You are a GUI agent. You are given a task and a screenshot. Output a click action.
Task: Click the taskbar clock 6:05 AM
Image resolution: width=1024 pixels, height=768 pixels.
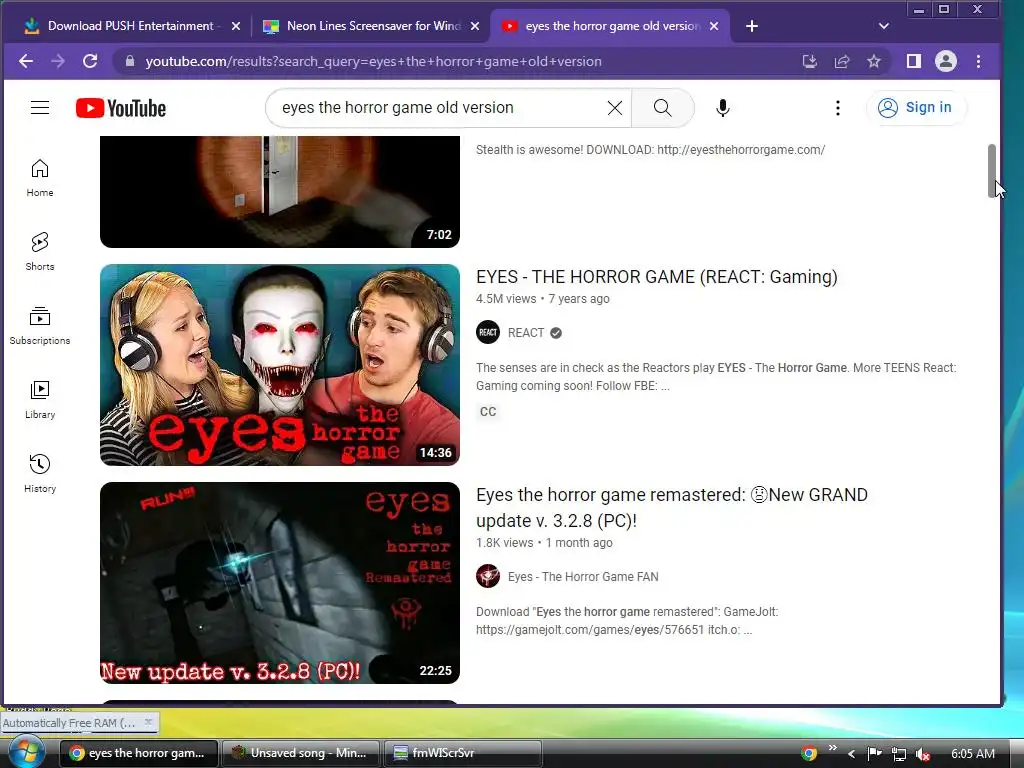coord(973,753)
